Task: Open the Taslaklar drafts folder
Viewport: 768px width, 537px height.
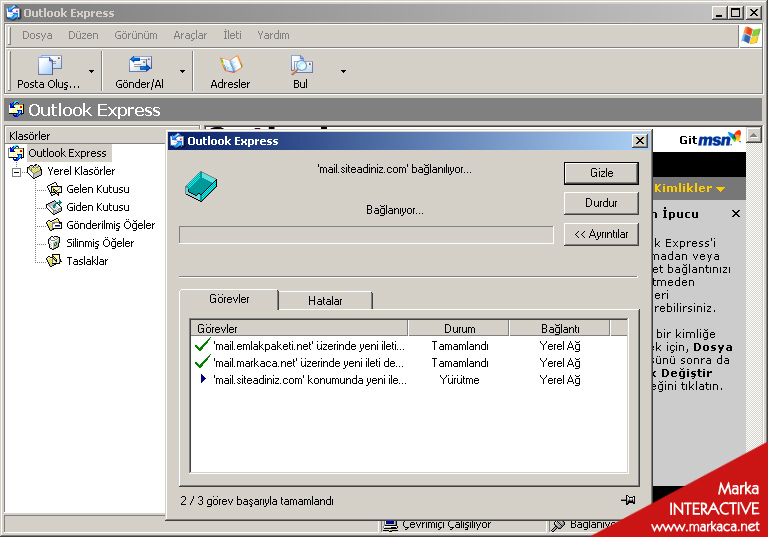Action: point(87,261)
